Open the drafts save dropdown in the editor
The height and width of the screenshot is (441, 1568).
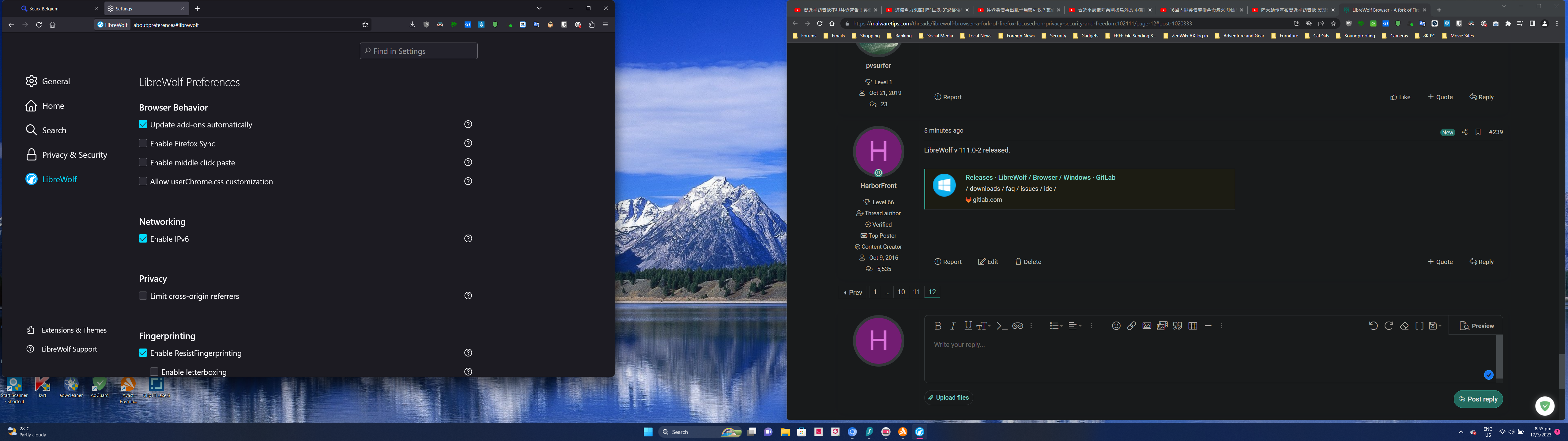1435,326
